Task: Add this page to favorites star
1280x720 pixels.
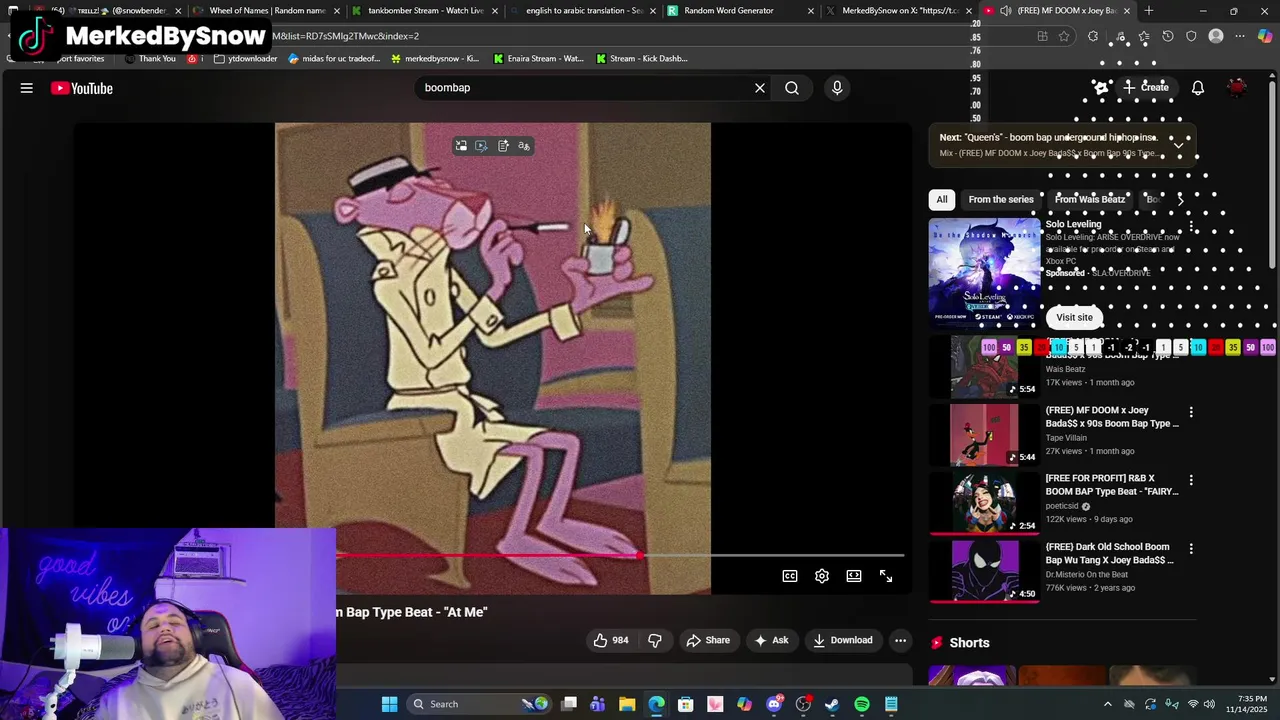Action: (x=1064, y=36)
